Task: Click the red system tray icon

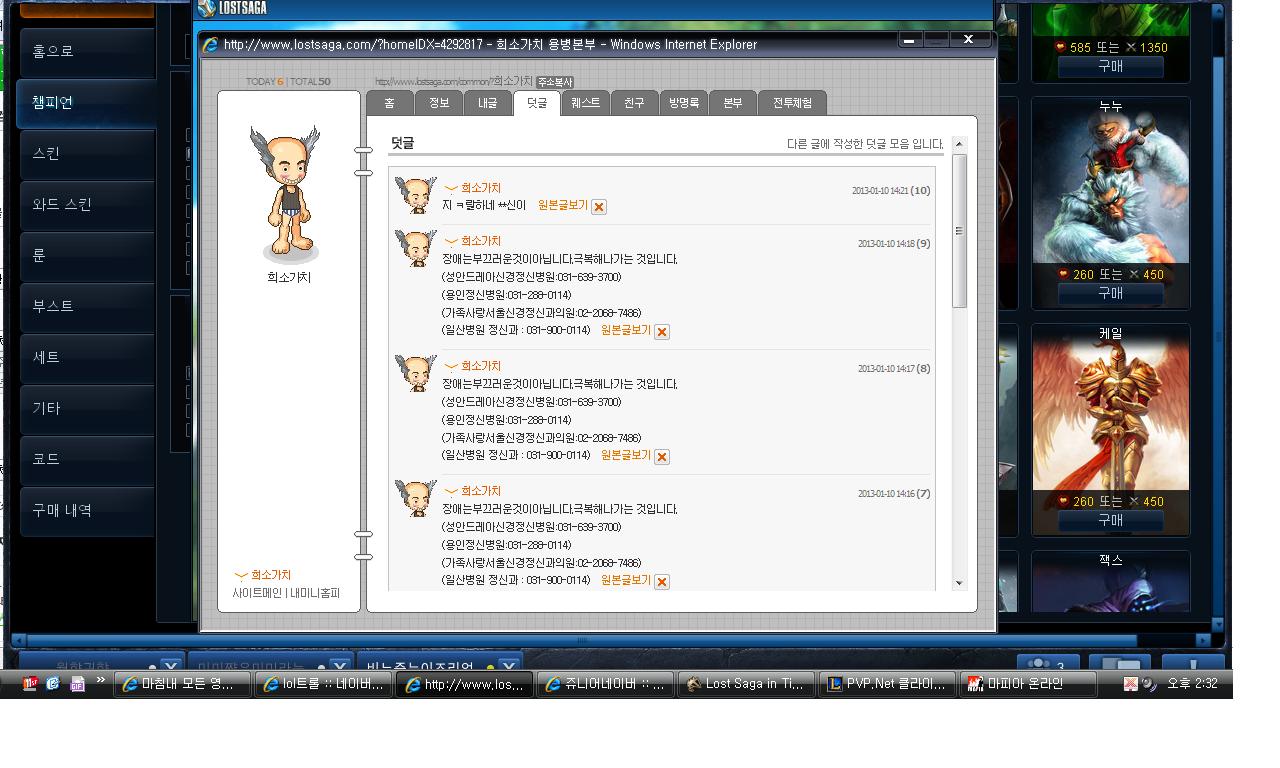Action: [x=1130, y=684]
